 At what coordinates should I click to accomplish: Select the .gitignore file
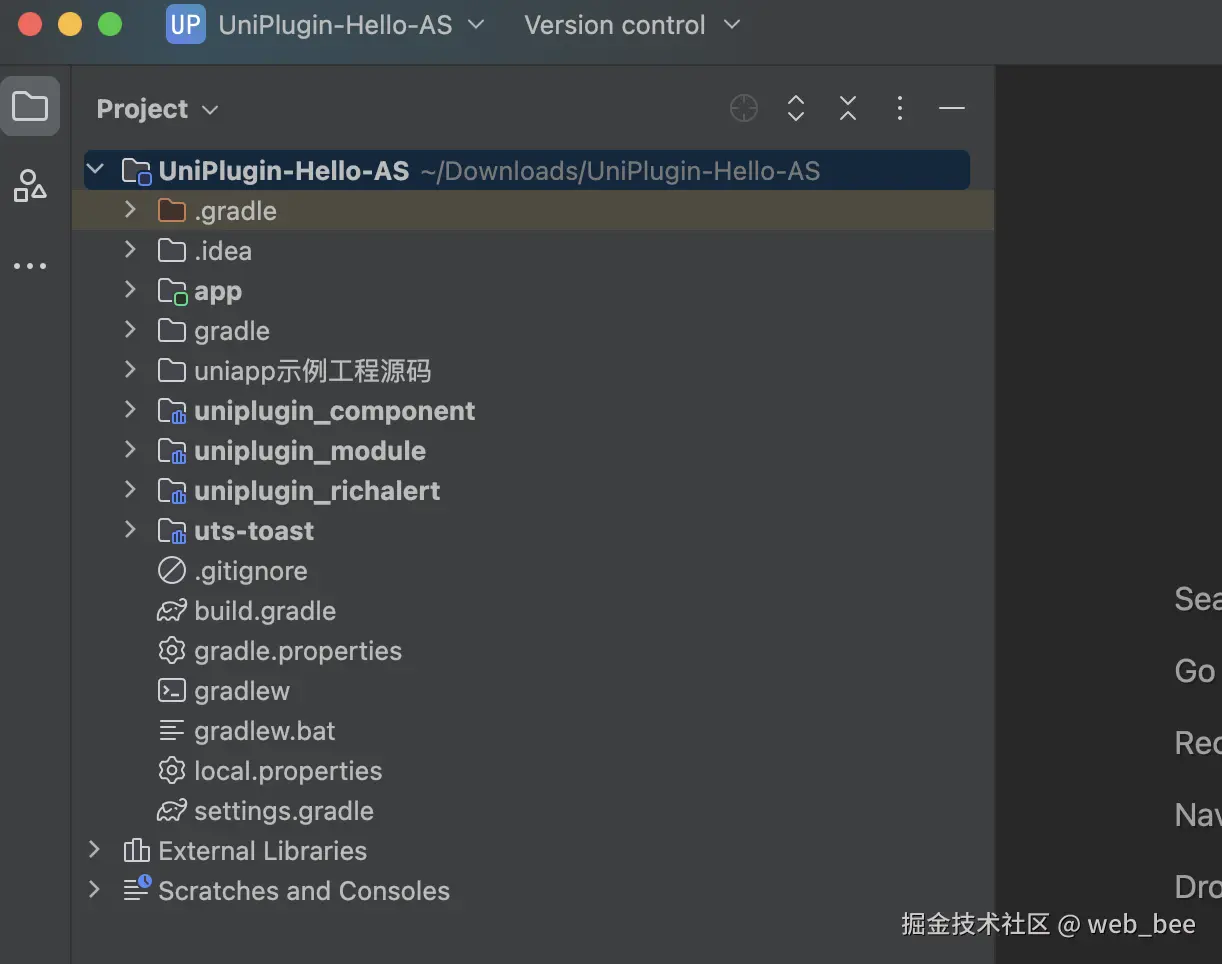250,570
